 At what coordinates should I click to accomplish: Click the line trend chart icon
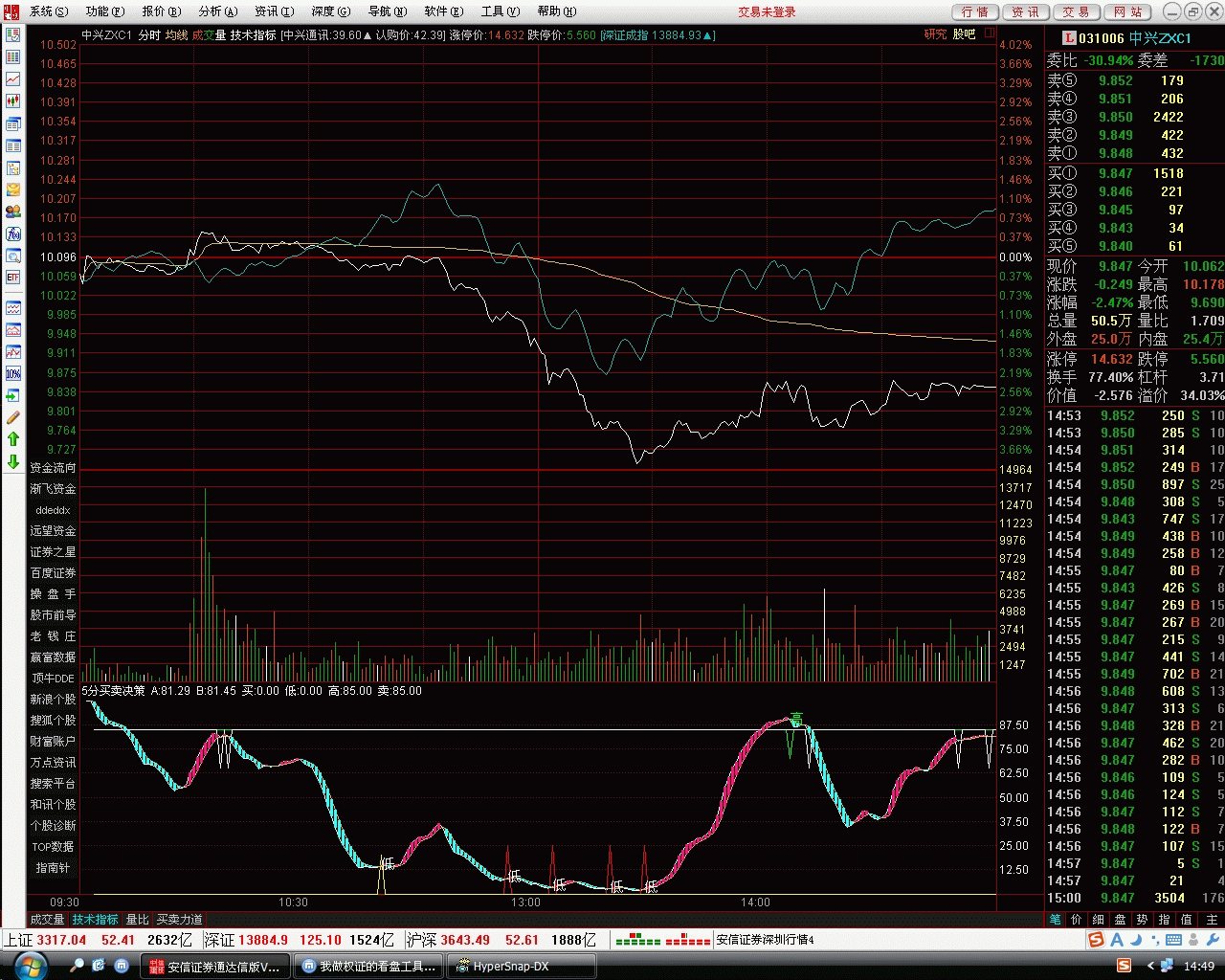tap(13, 78)
